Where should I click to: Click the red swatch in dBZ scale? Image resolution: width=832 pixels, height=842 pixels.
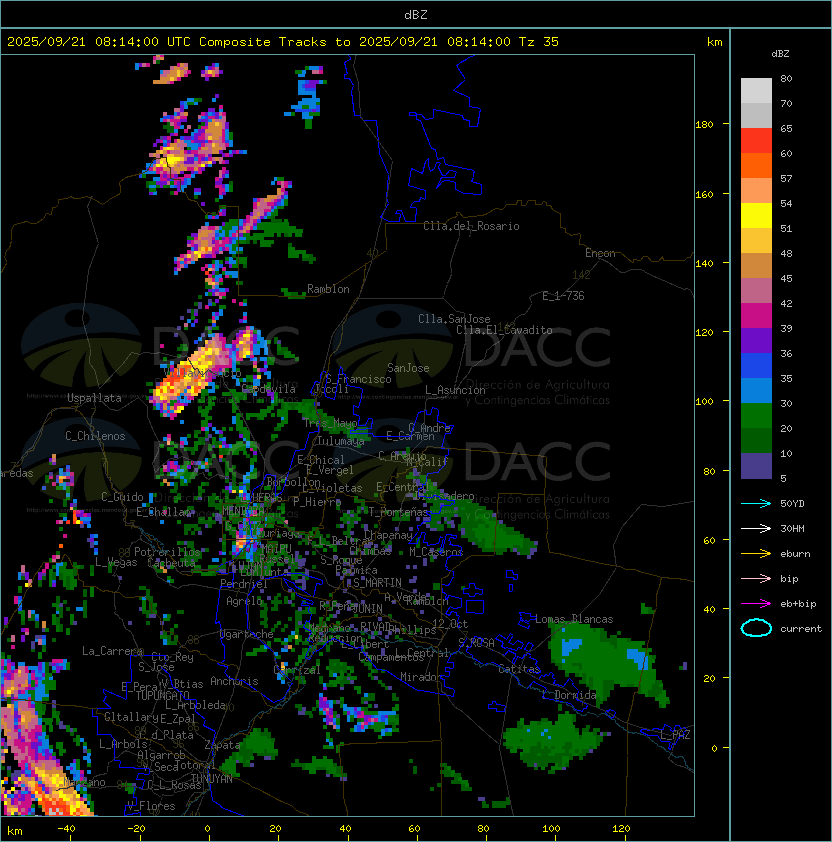click(x=756, y=141)
